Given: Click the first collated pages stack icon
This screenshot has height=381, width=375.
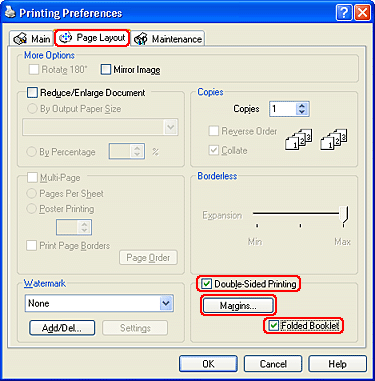Looking at the screenshot, I should click(299, 139).
